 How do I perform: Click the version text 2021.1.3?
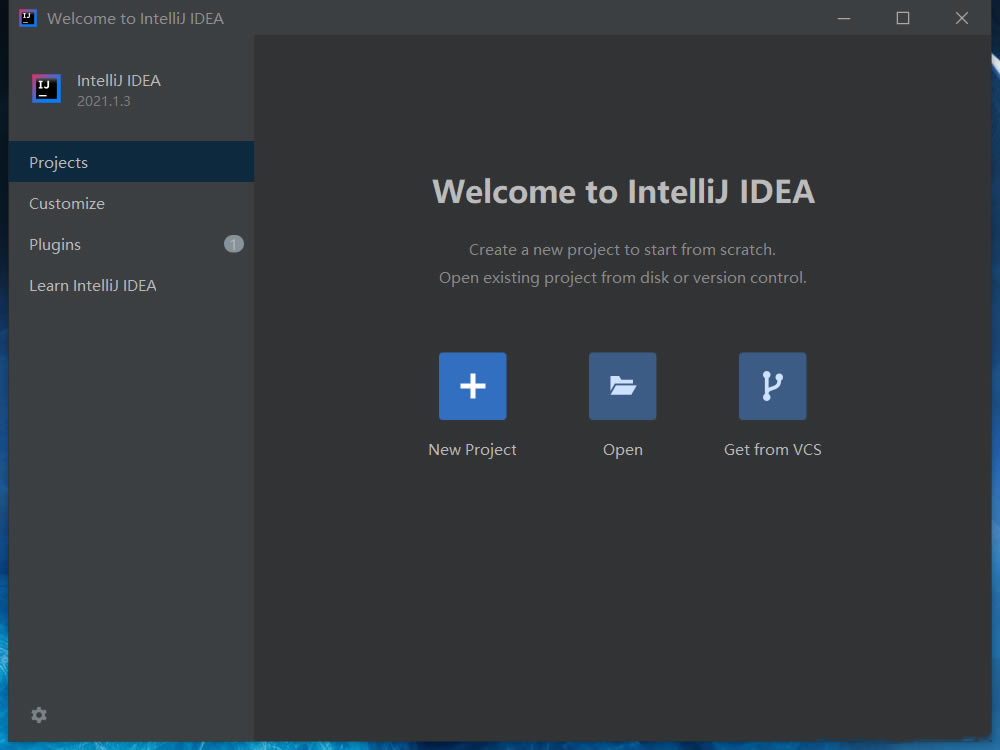pyautogui.click(x=104, y=101)
